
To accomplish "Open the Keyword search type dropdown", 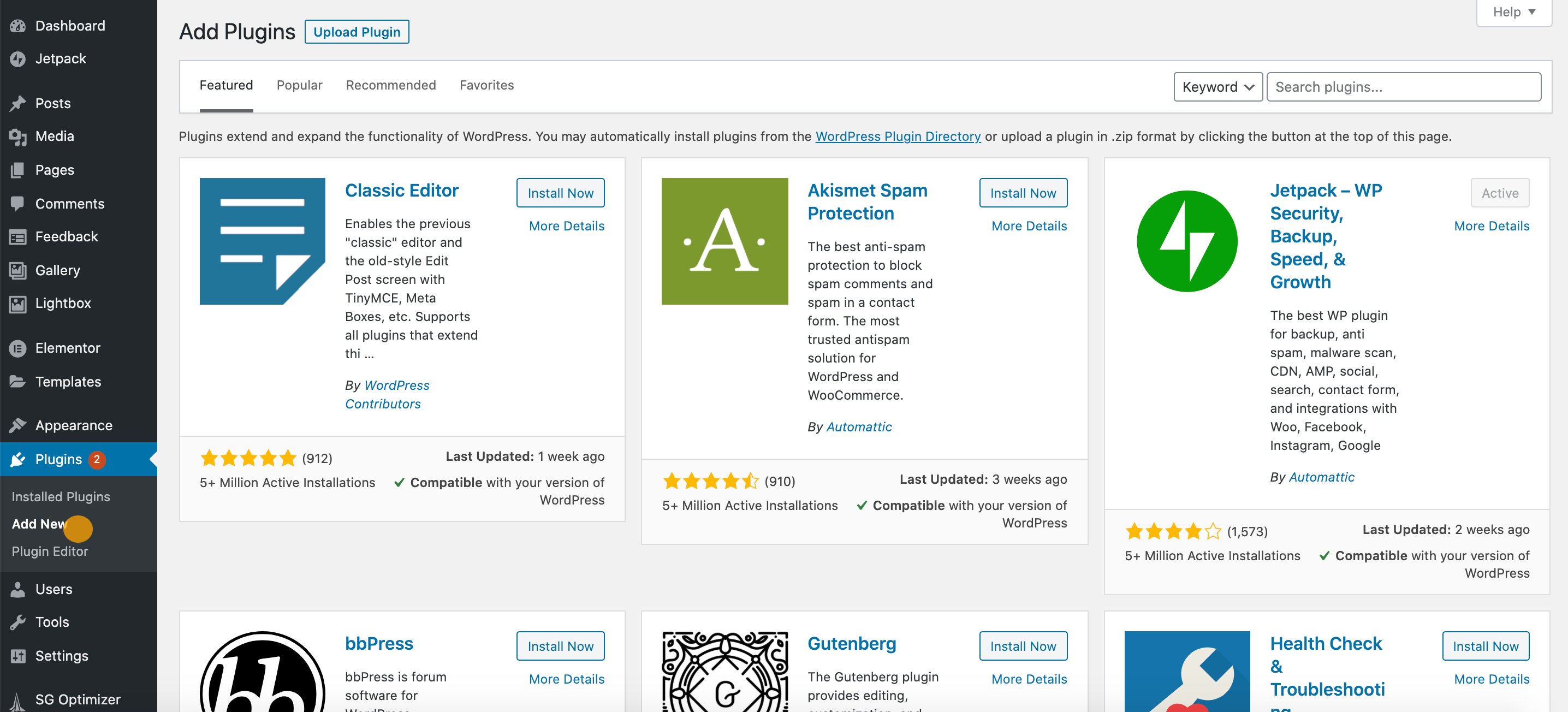I will (x=1218, y=87).
